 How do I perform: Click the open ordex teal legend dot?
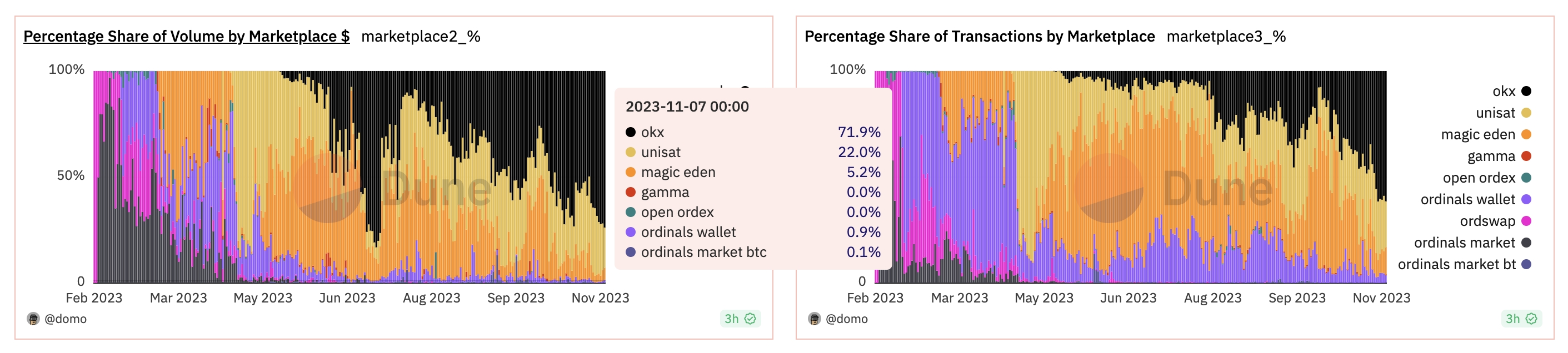coord(1526,178)
